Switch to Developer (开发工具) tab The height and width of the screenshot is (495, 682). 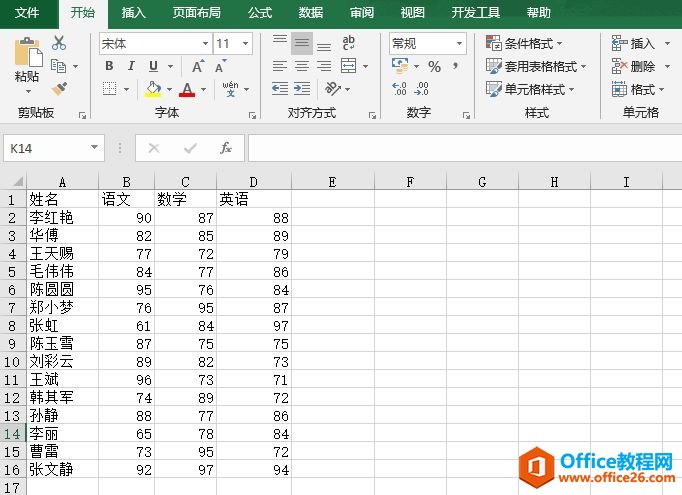point(475,13)
